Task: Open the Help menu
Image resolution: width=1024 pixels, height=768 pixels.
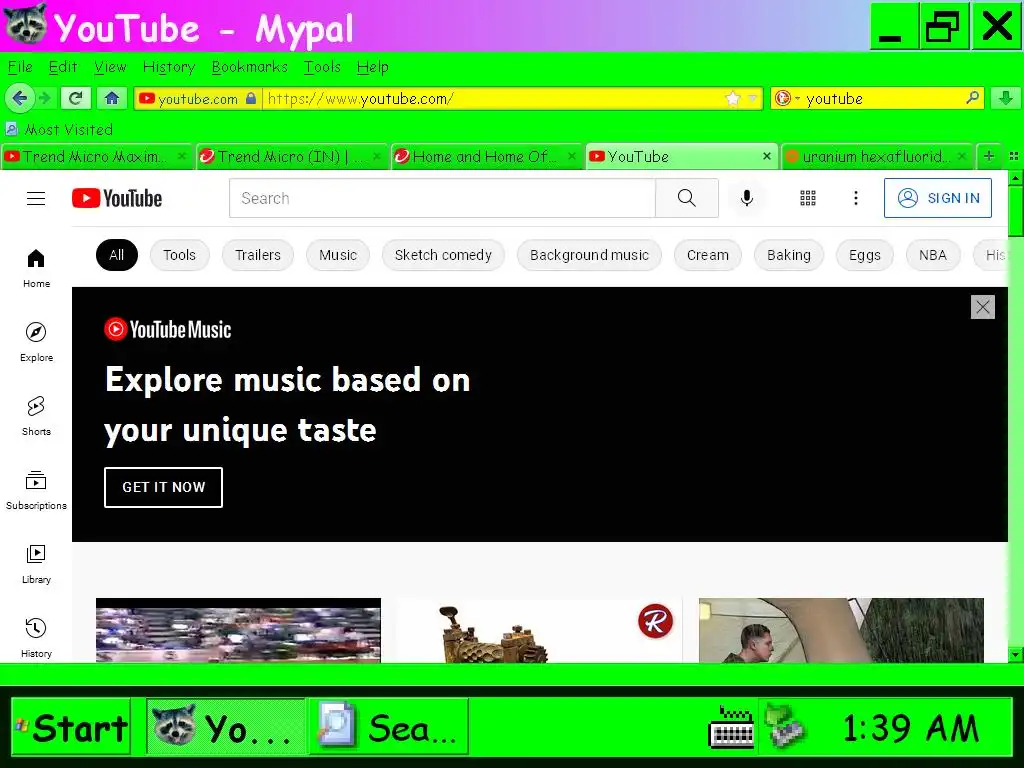Action: coord(373,67)
